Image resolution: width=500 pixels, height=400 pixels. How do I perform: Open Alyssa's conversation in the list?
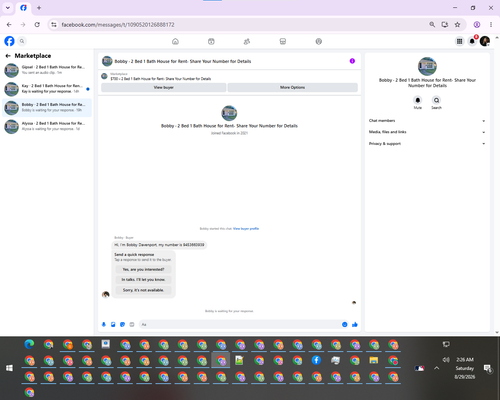[47, 126]
